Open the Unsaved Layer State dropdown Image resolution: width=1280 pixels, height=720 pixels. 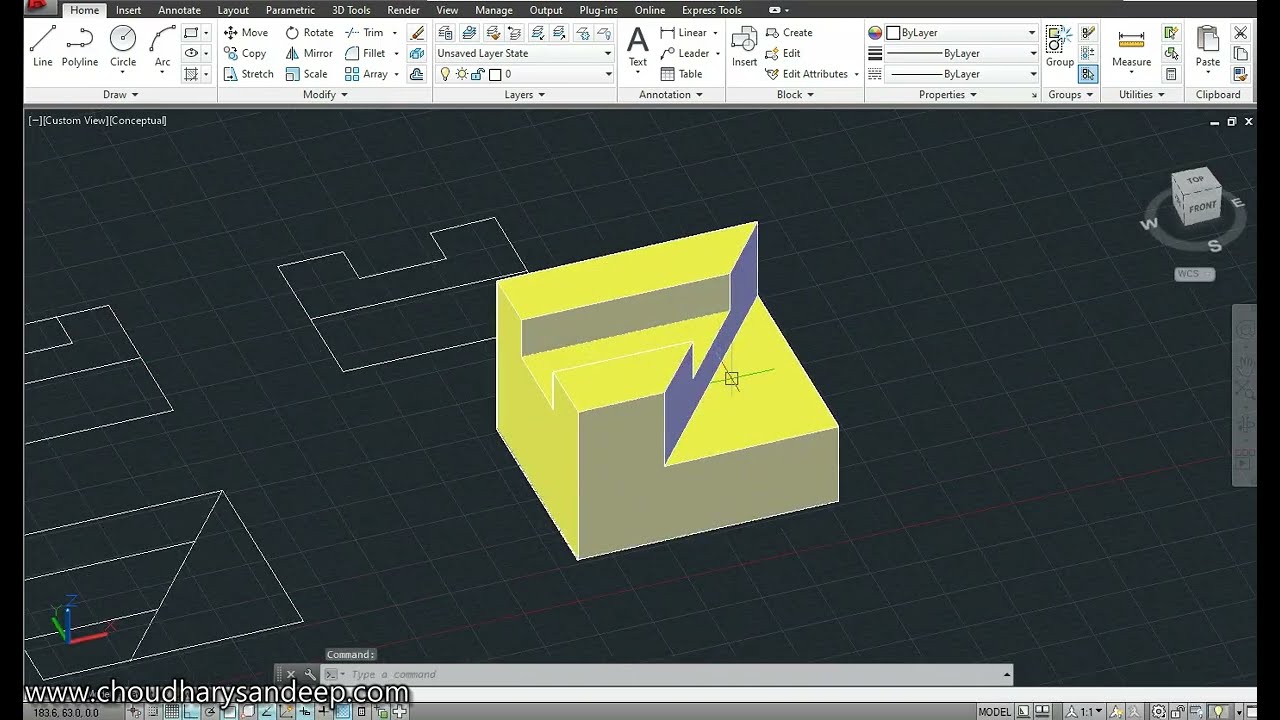(x=525, y=53)
